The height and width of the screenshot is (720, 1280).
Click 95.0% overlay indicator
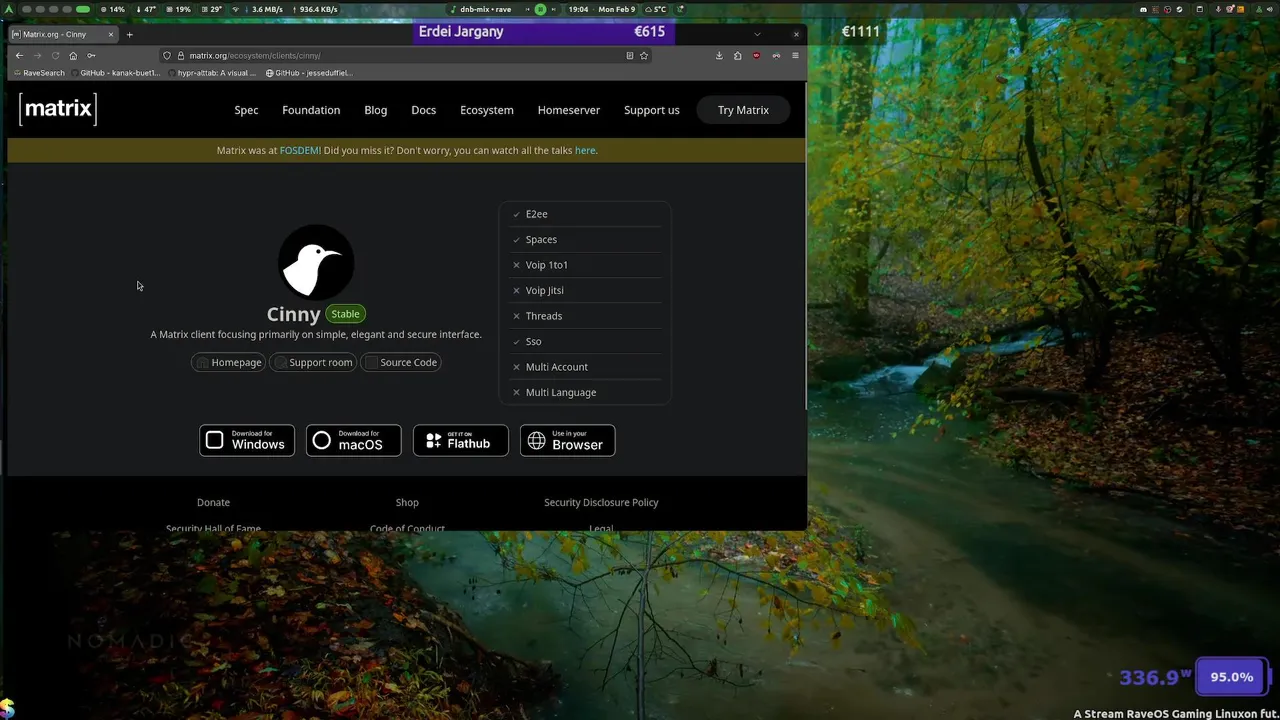tap(1231, 677)
